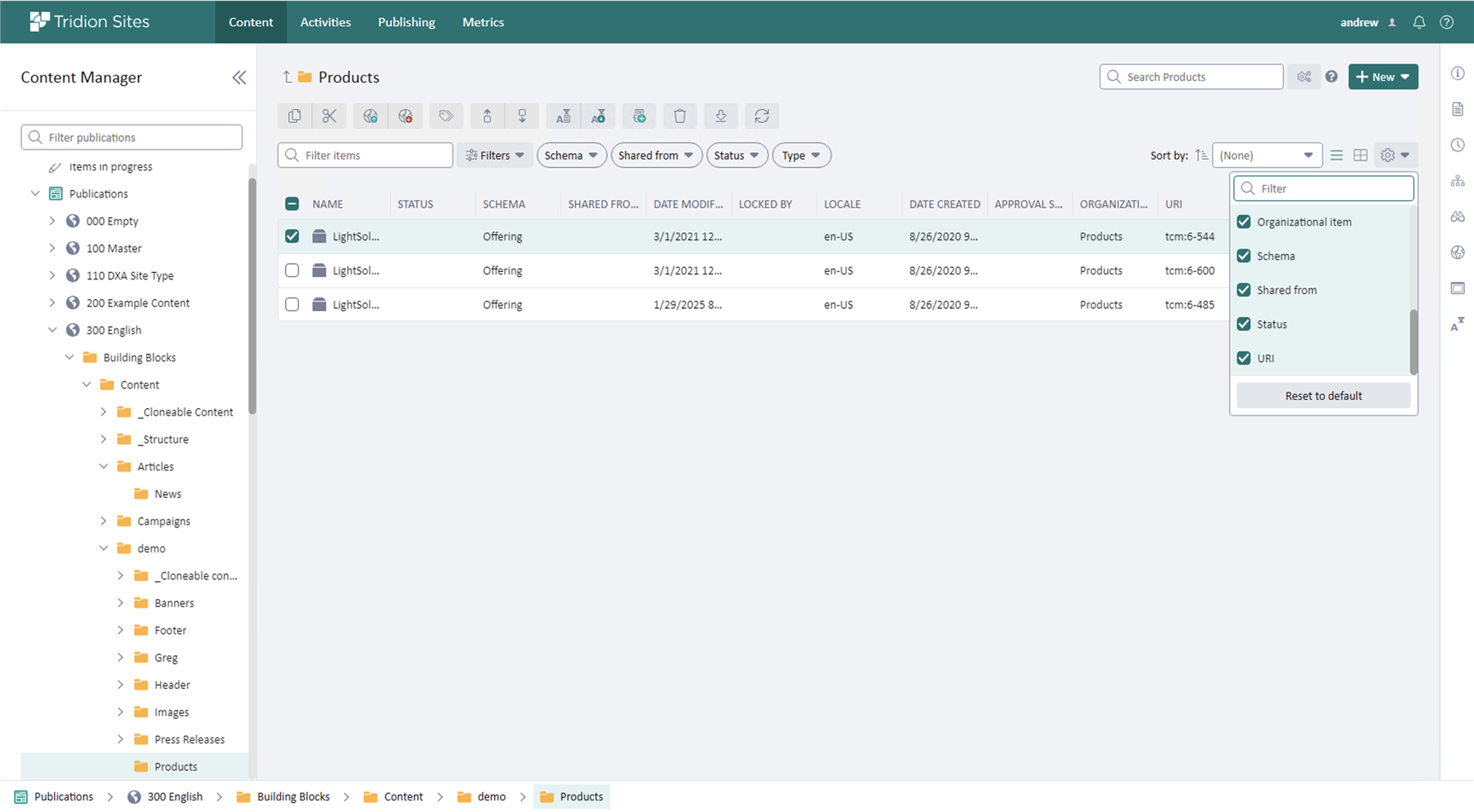Expand the Press Releases folder
The image size is (1474, 812).
coord(120,739)
